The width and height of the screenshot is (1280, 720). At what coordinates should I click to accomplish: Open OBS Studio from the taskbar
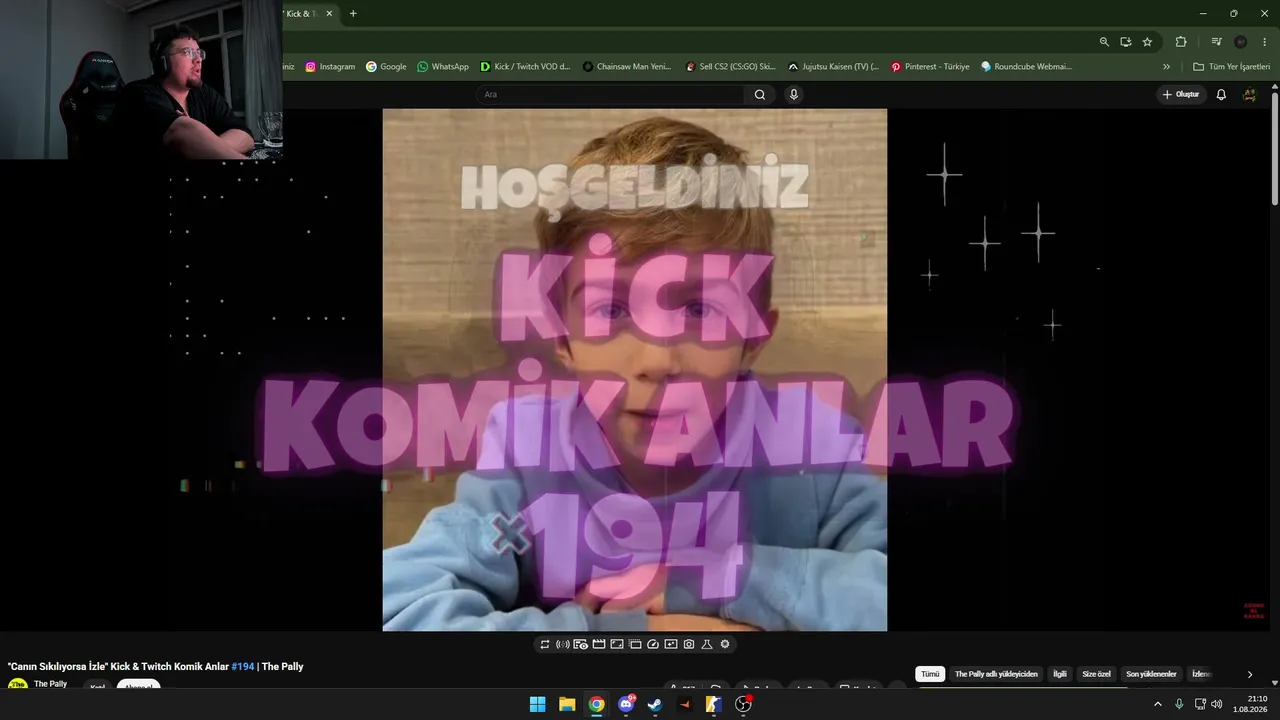[x=743, y=704]
